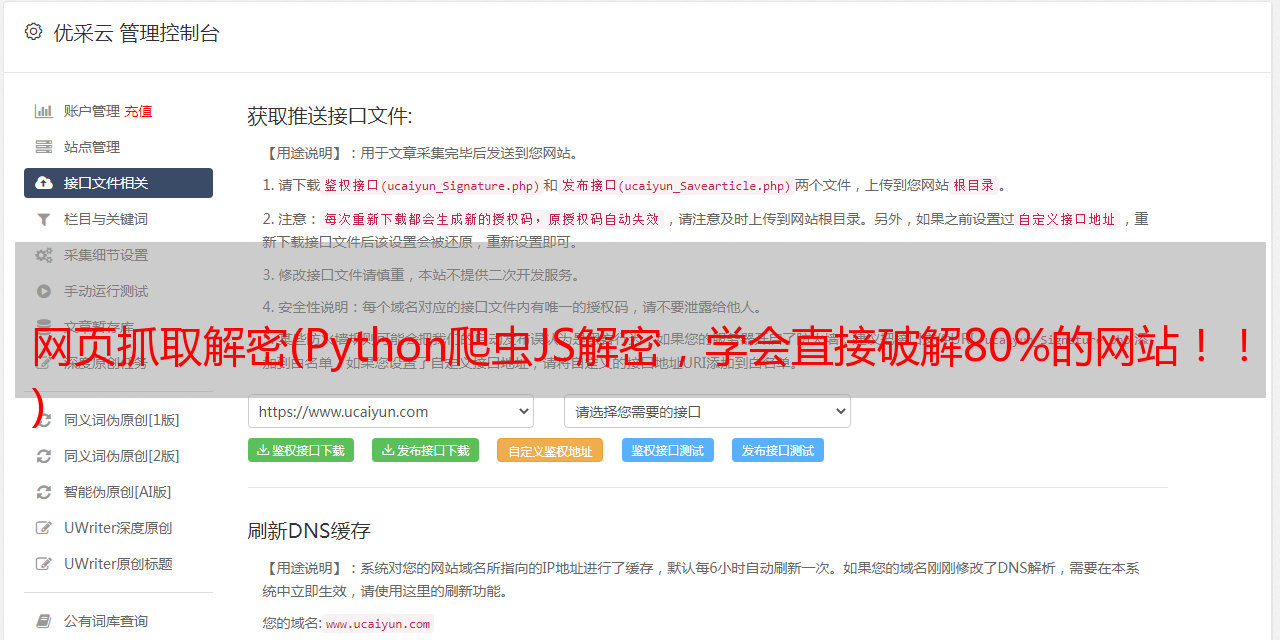1280x640 pixels.
Task: Click the 获取推送接口文件 heading
Action: point(330,116)
